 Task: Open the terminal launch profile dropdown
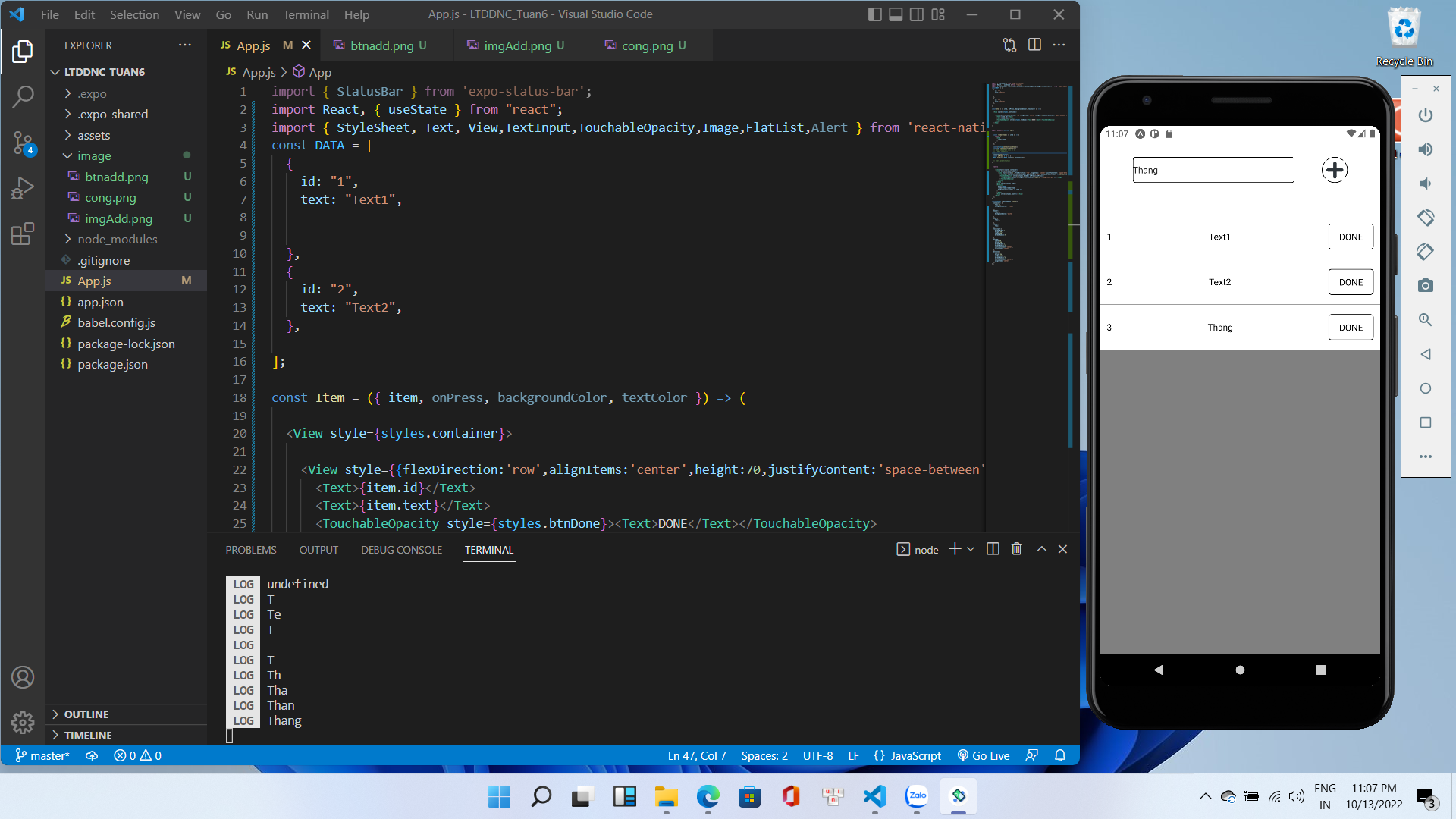pos(971,549)
